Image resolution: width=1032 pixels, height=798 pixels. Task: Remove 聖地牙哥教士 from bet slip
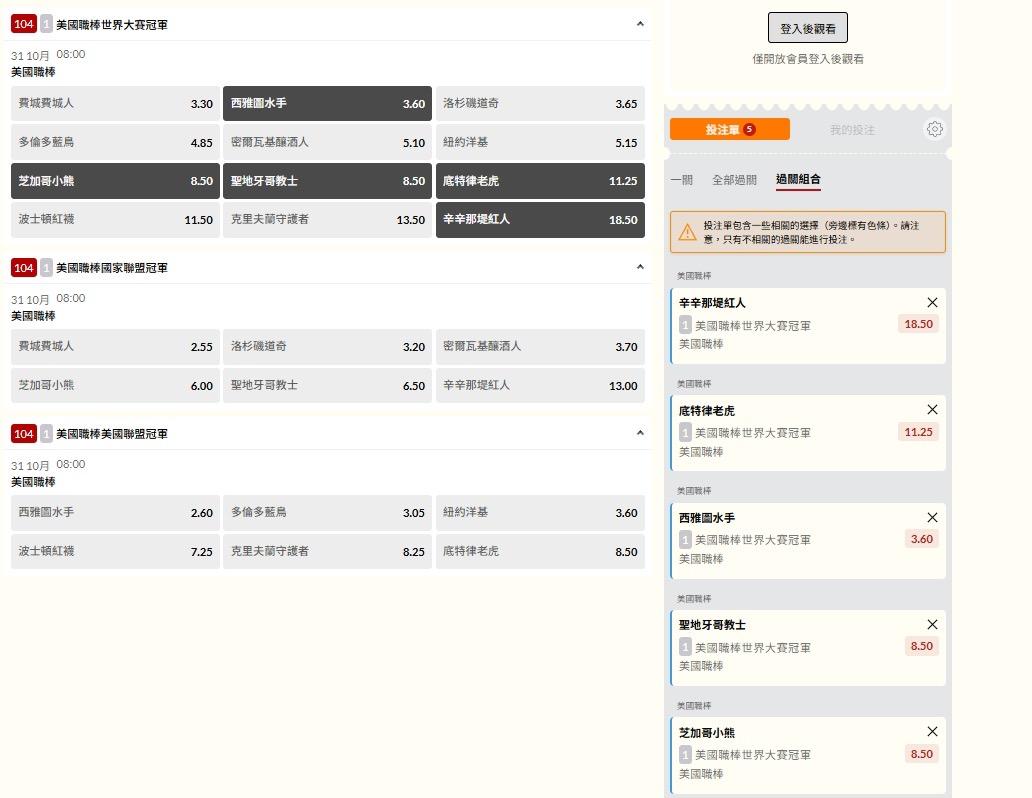(x=933, y=624)
